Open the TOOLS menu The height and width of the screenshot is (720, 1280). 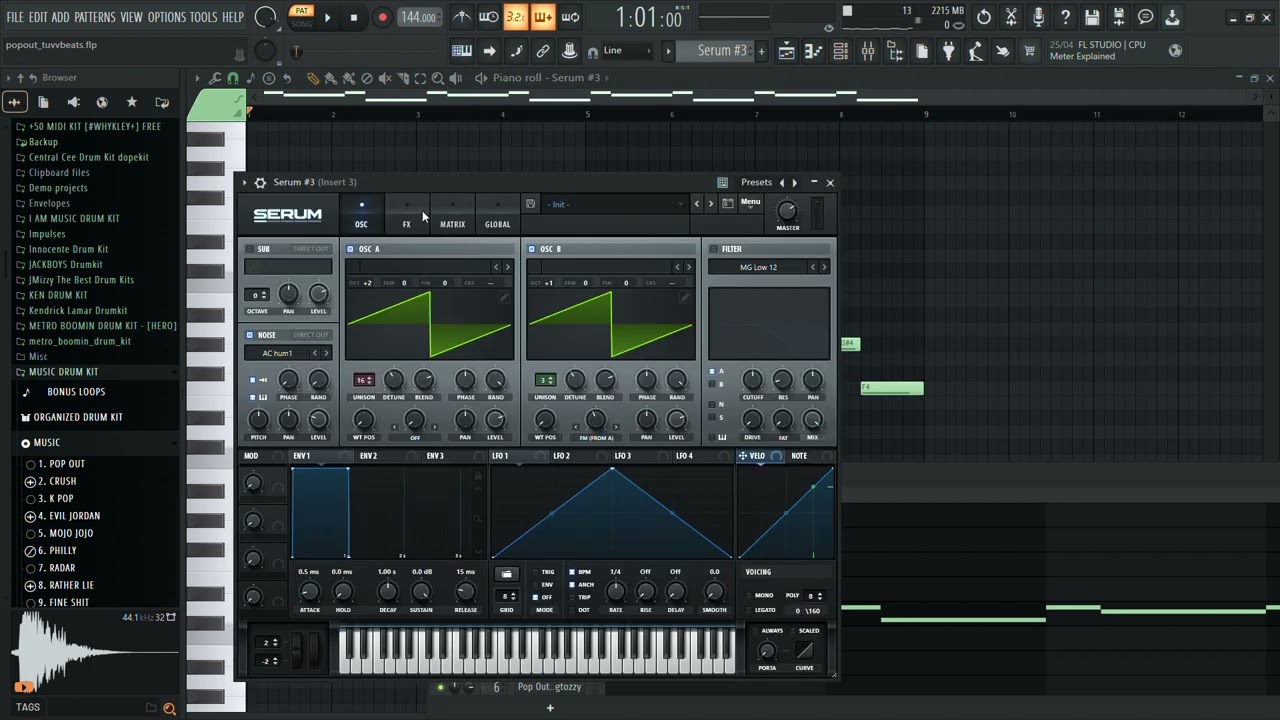pos(203,17)
